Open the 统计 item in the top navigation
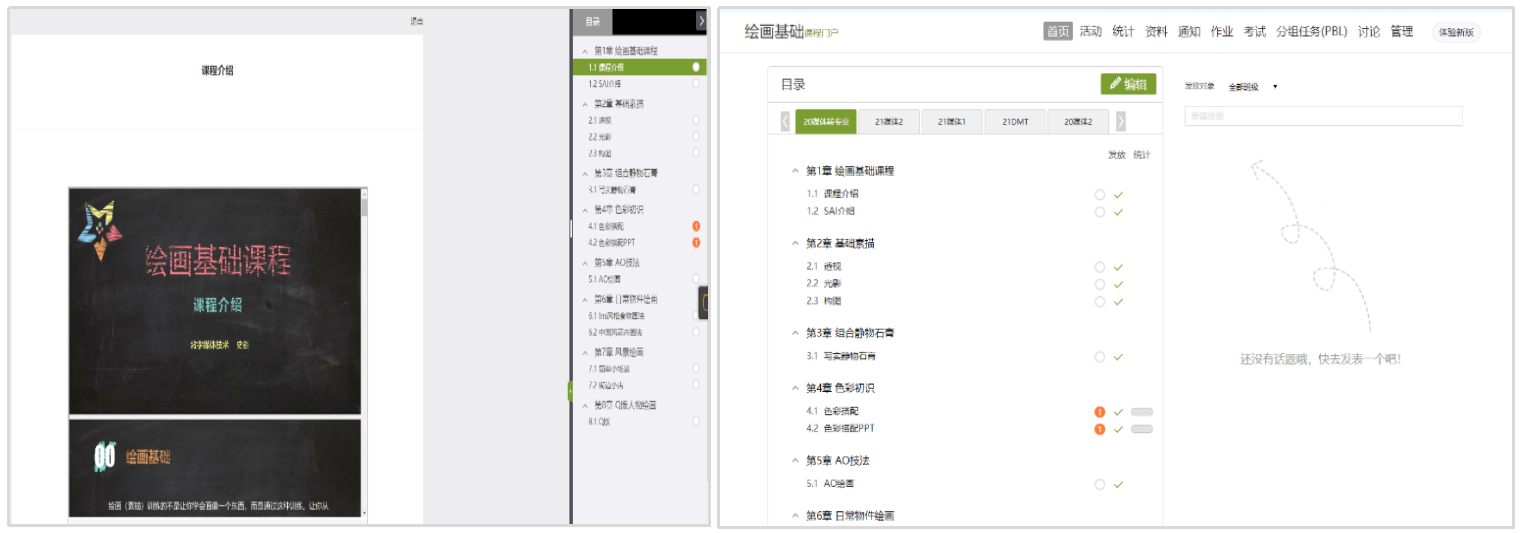1520x533 pixels. (x=1123, y=32)
